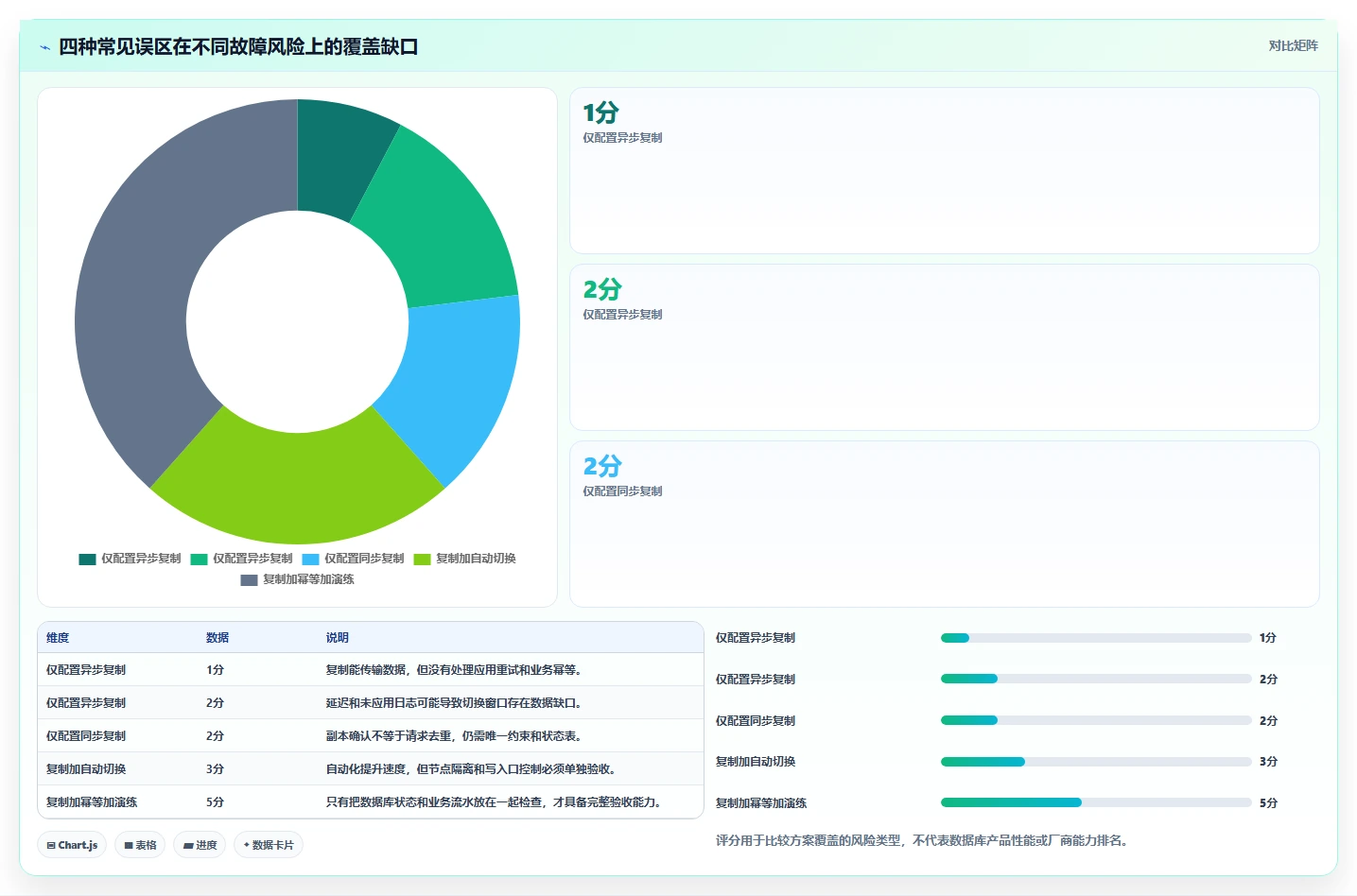The width and height of the screenshot is (1357, 896).
Task: Click the description starting with 复制能传输数据
Action: pos(455,670)
